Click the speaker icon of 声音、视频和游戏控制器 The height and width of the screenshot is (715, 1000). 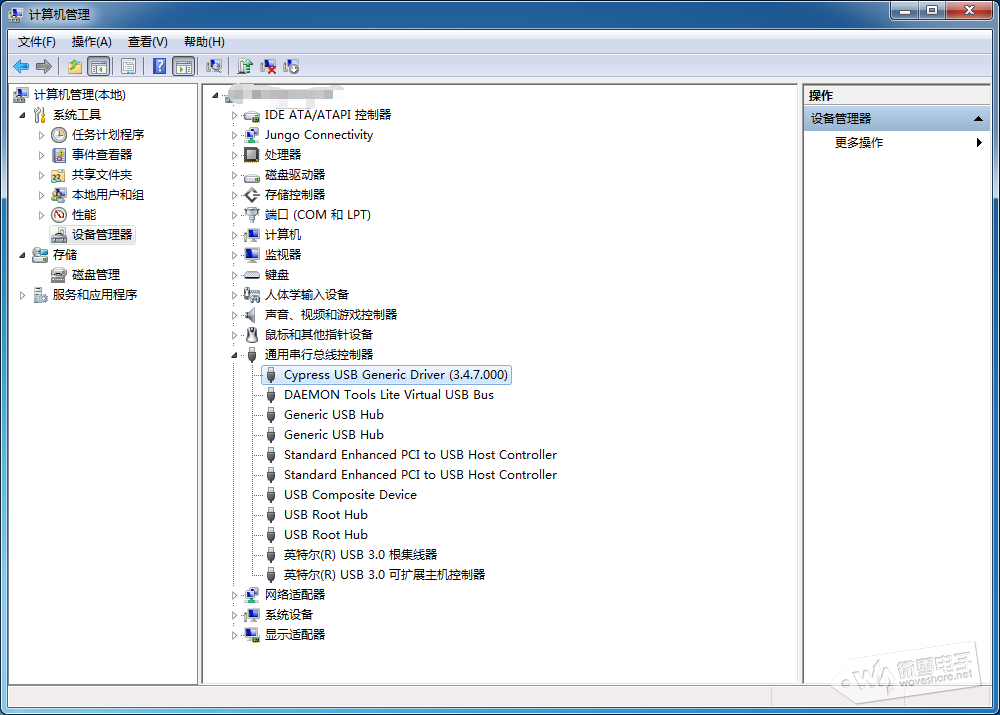click(252, 315)
